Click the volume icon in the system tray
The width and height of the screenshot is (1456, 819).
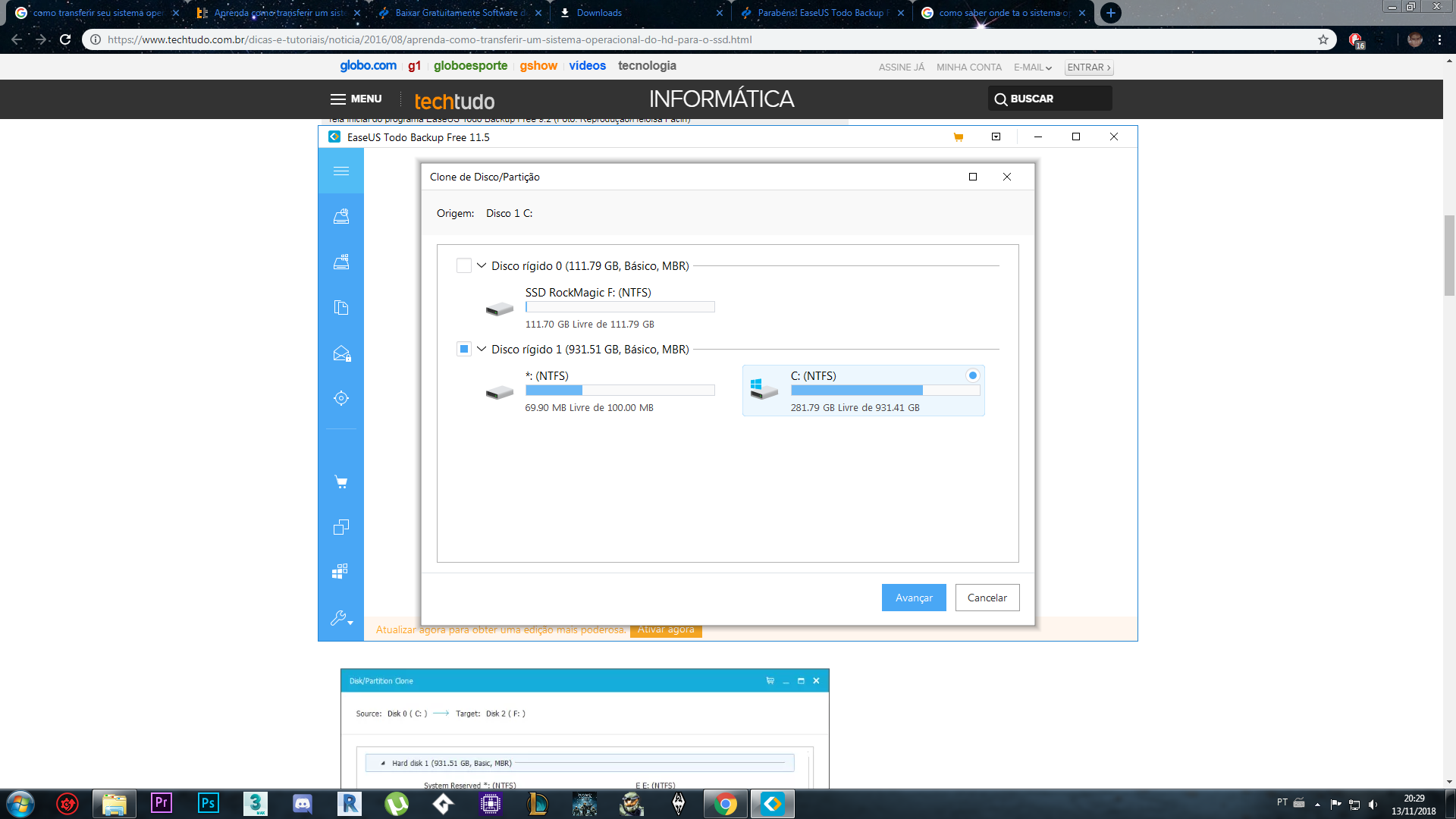pos(1373,804)
